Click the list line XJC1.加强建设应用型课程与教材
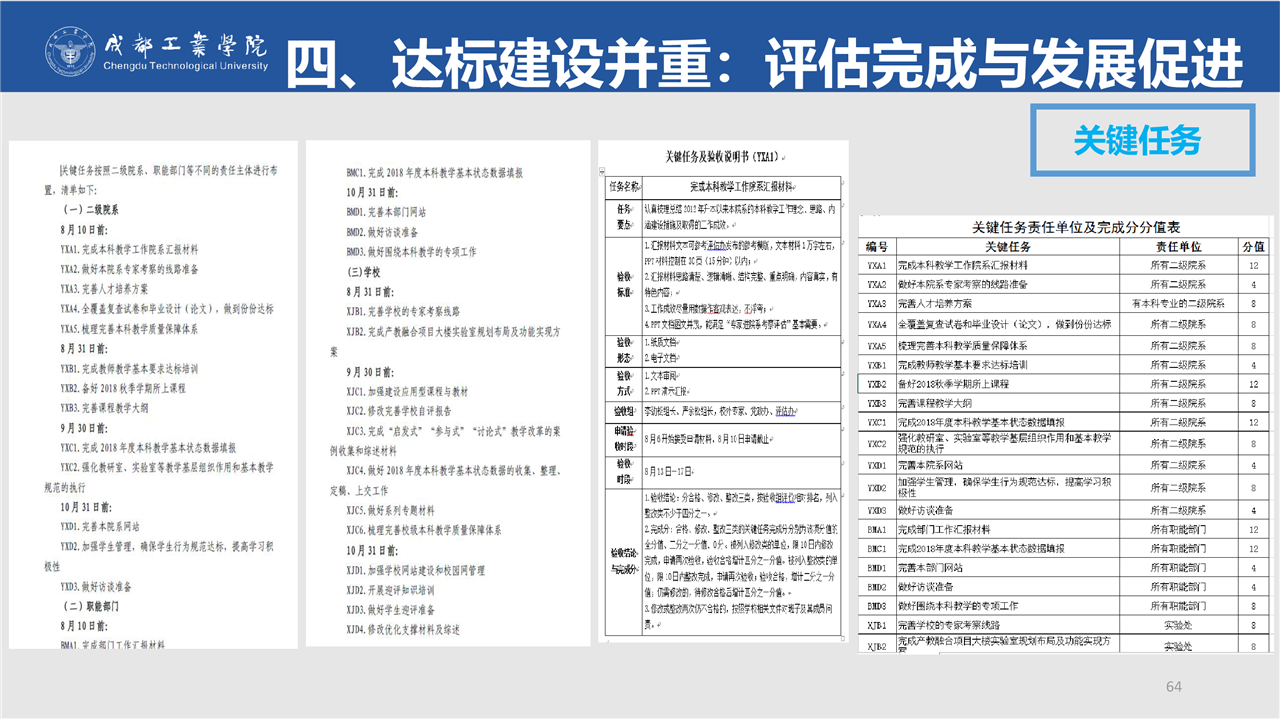This screenshot has width=1280, height=719. 407,391
